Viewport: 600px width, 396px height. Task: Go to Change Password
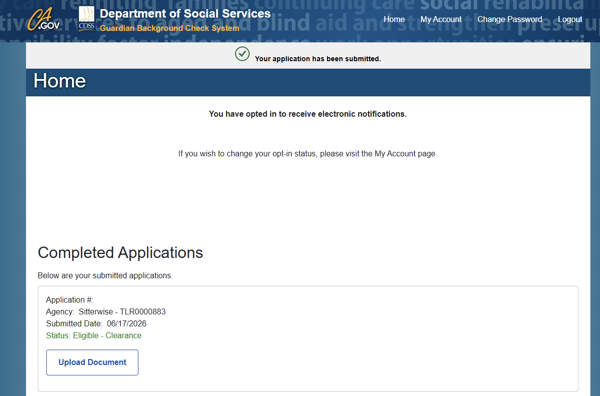coord(510,19)
